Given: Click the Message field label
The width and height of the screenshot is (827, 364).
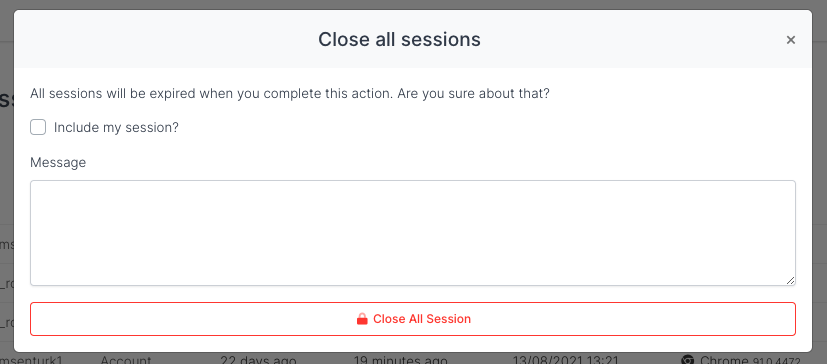Looking at the screenshot, I should tap(58, 162).
